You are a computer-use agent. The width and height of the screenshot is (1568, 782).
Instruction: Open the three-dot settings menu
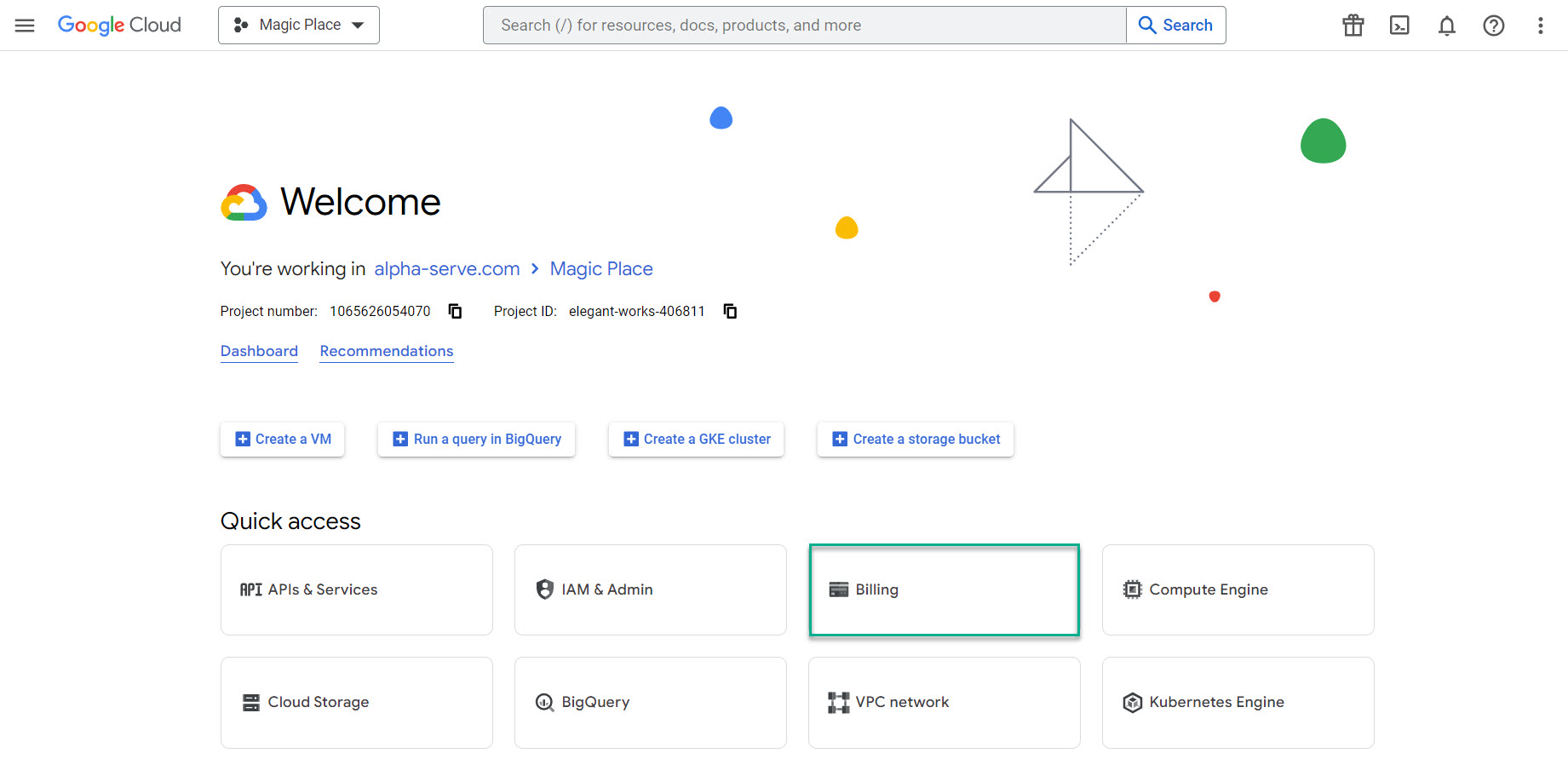(x=1540, y=26)
